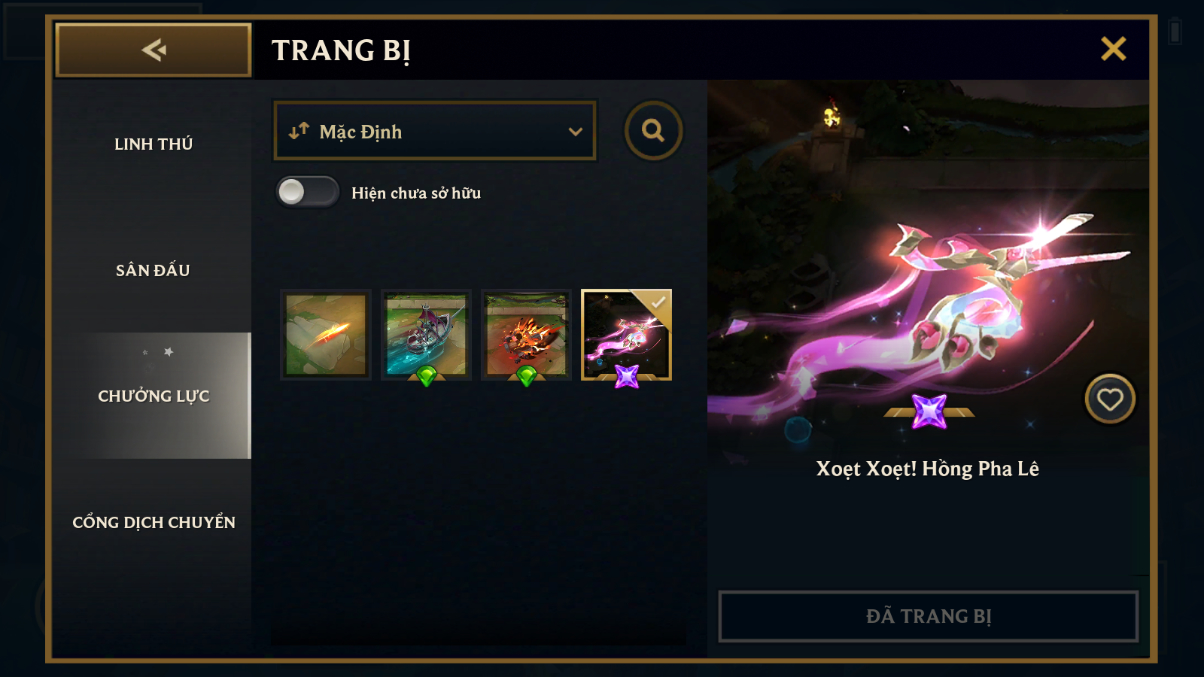This screenshot has height=677, width=1204.
Task: Click the equipped checkmark on the pink boom
Action: [659, 302]
